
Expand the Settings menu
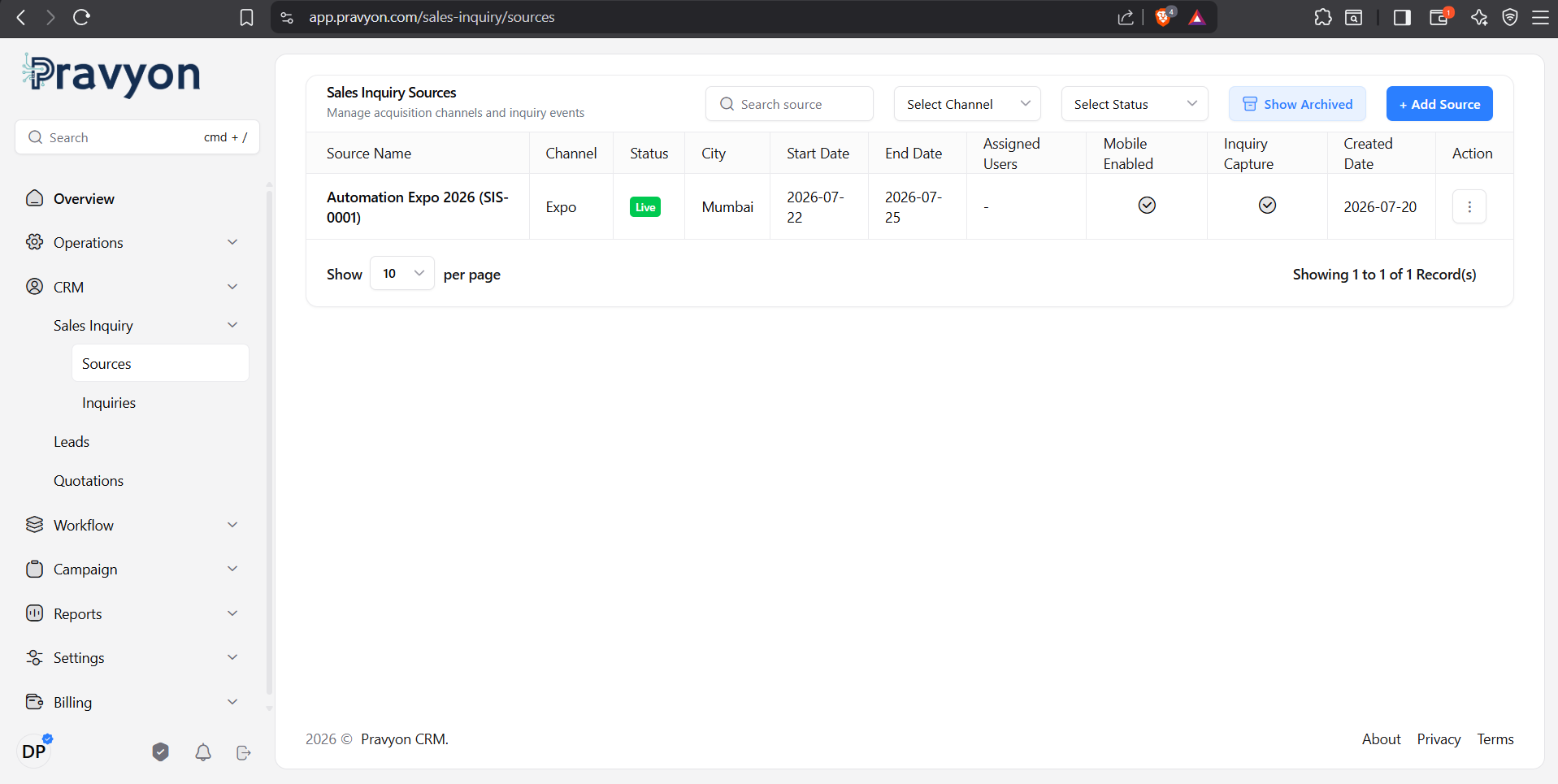132,657
